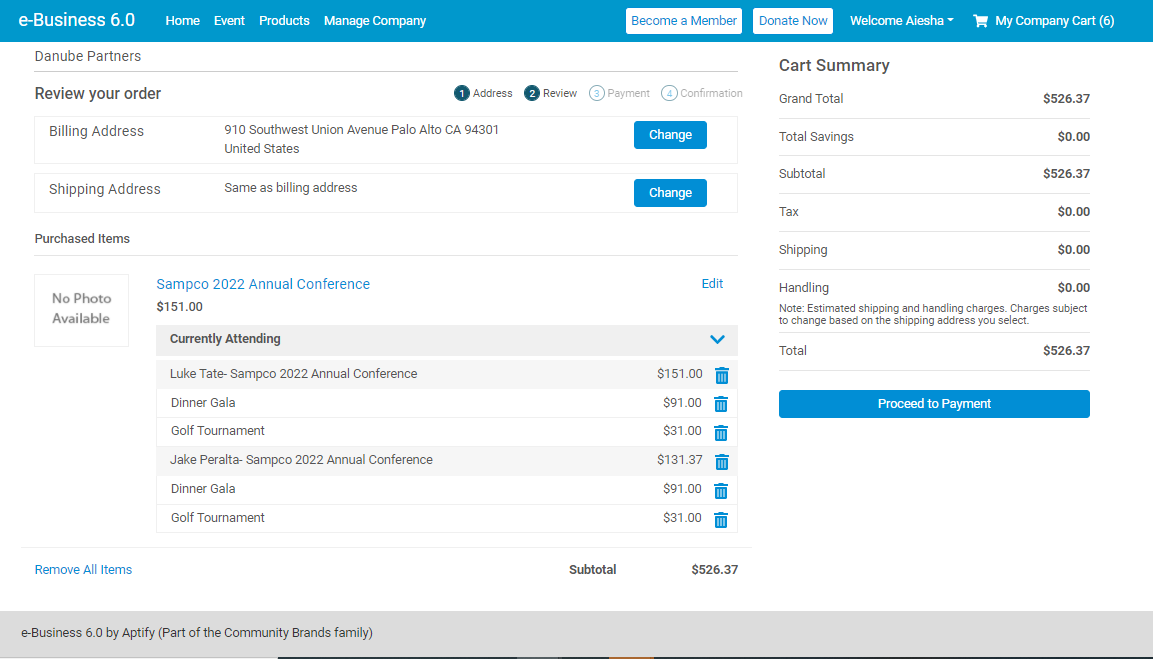Click the Payment step indicator

click(x=595, y=92)
